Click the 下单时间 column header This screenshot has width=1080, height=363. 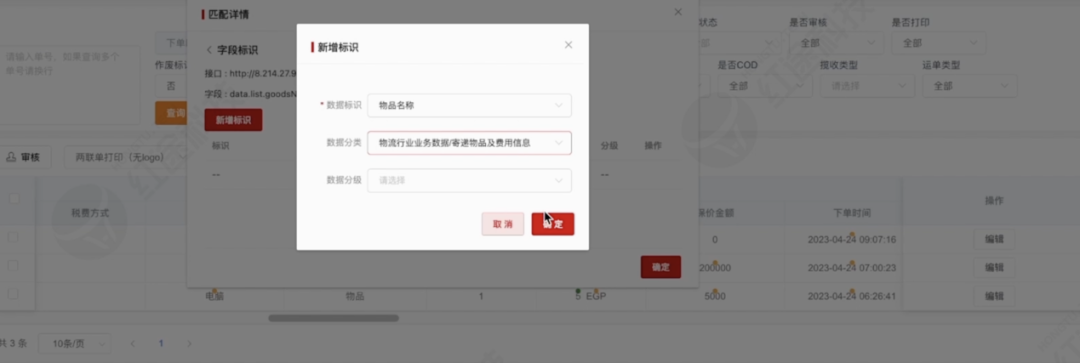(x=851, y=213)
